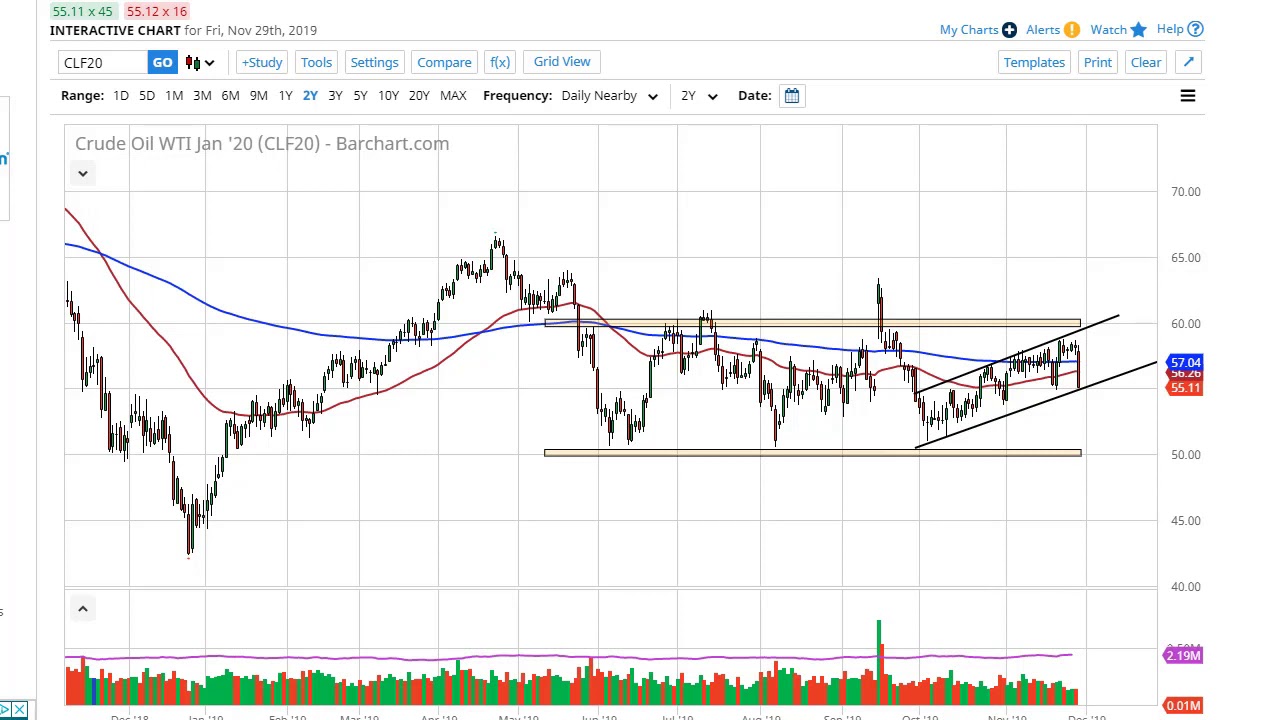Image resolution: width=1280 pixels, height=720 pixels.
Task: Select the 3Y range
Action: 335,96
